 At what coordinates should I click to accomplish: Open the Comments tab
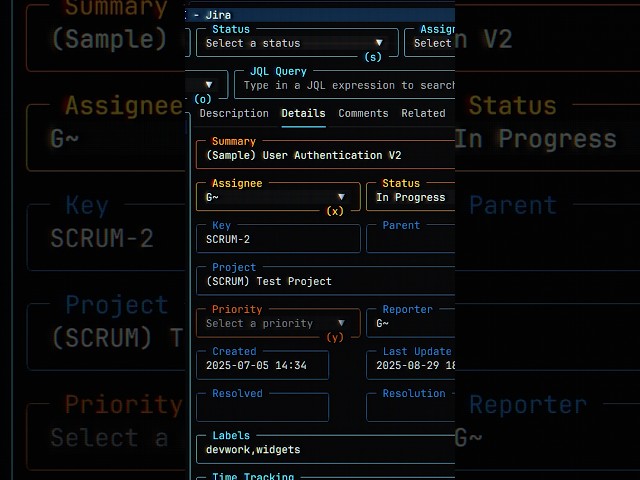pyautogui.click(x=363, y=113)
